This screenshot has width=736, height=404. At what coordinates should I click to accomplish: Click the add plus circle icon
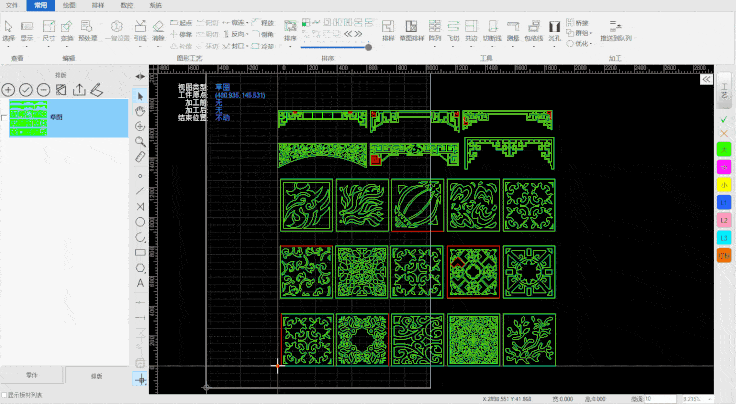[x=8, y=90]
